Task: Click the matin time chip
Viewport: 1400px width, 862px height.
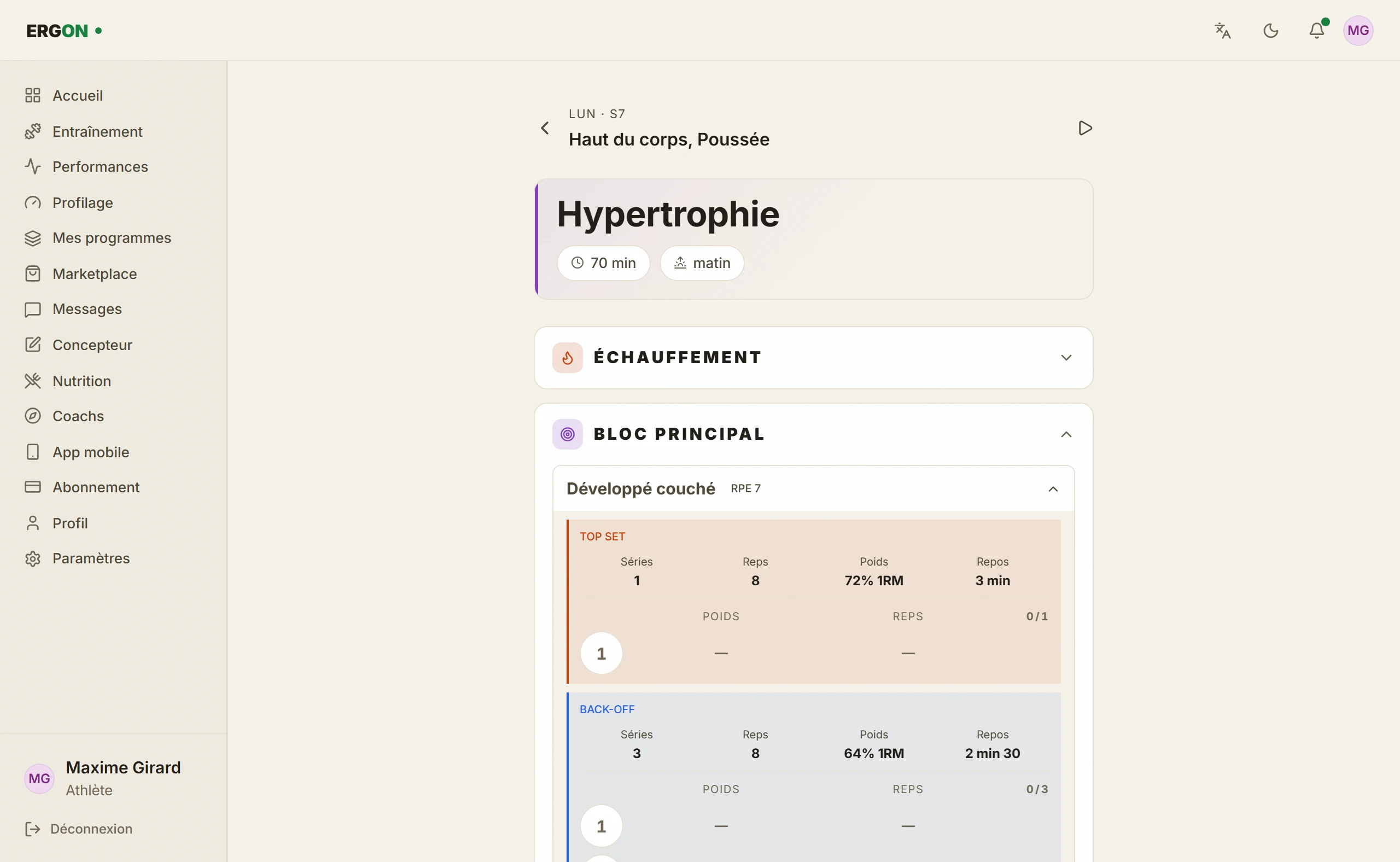Action: (702, 263)
